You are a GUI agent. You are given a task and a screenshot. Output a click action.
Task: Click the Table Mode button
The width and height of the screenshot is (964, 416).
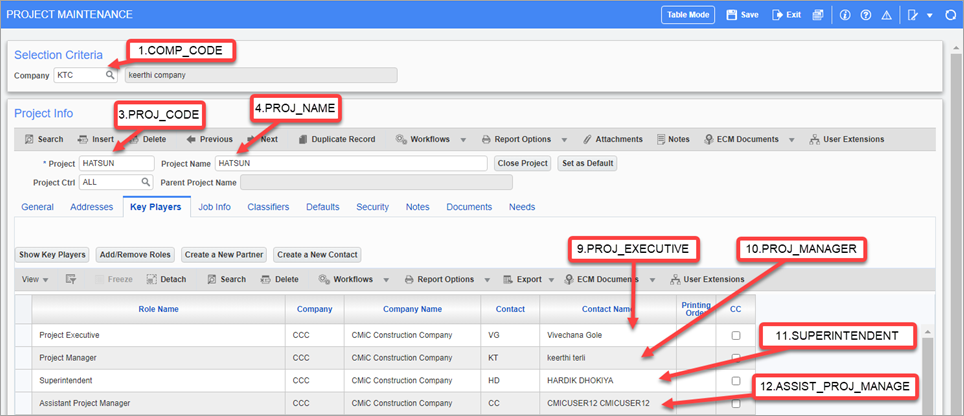688,15
